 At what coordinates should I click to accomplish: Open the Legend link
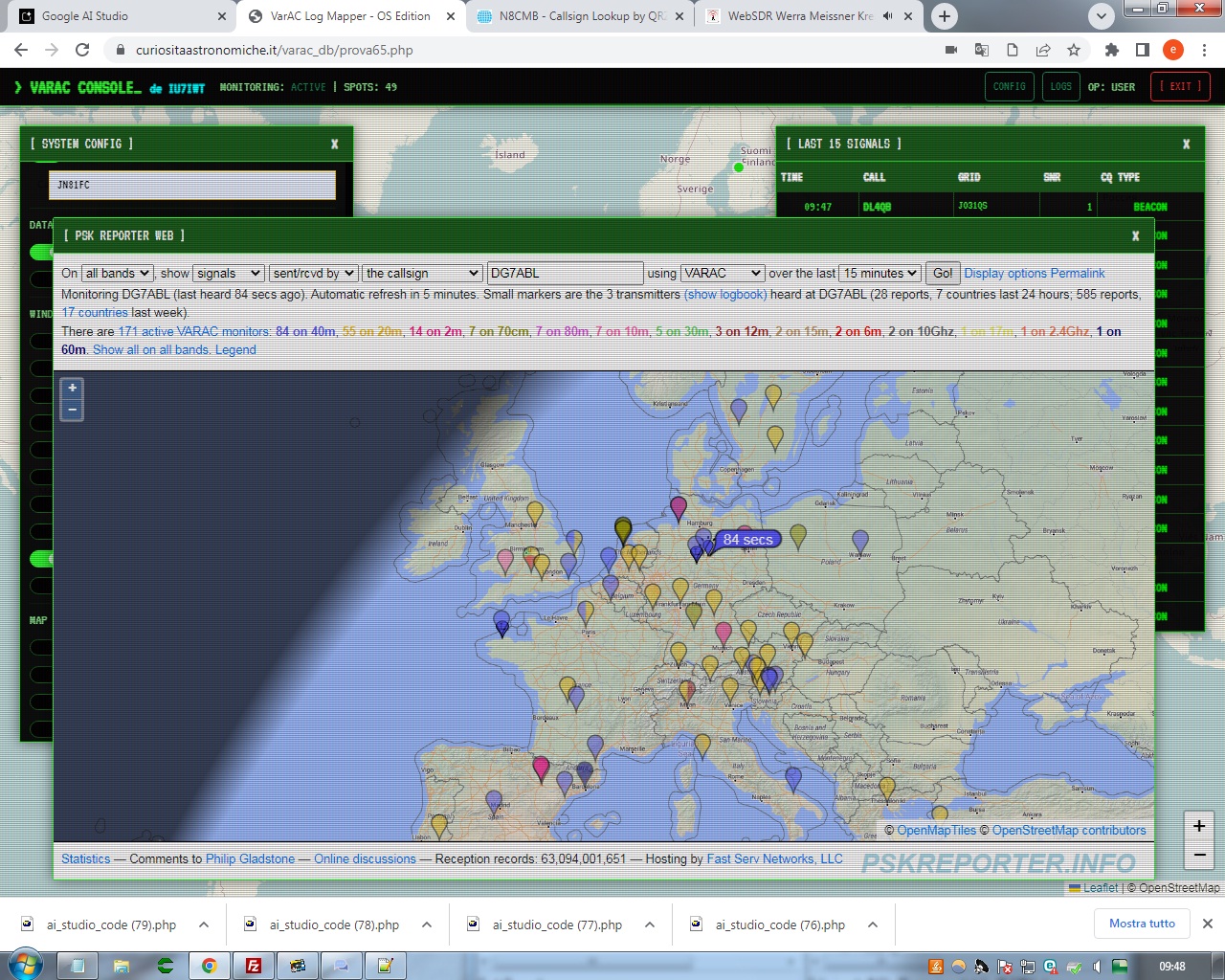click(235, 350)
